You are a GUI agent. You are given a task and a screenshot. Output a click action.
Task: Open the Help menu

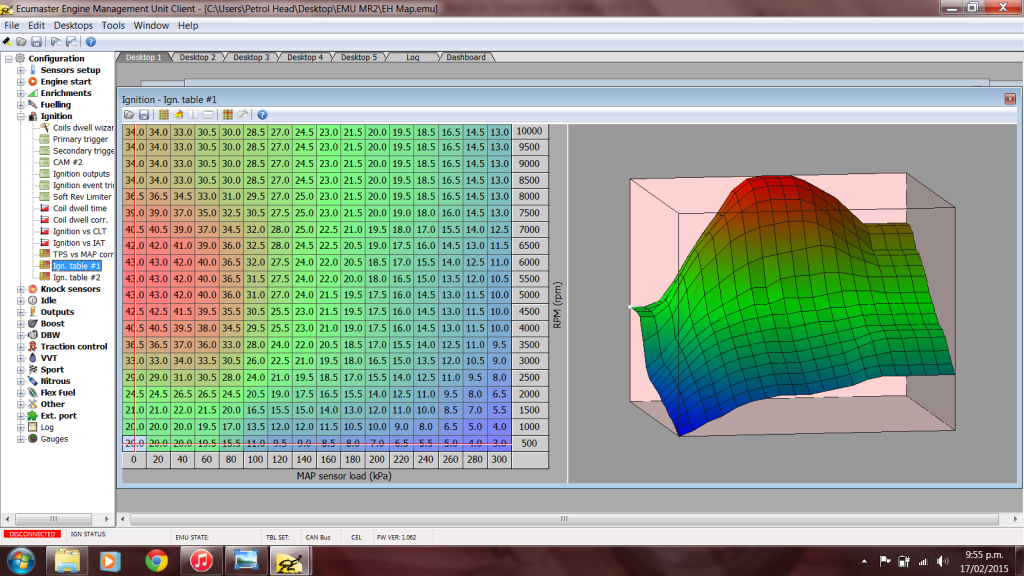click(x=188, y=25)
